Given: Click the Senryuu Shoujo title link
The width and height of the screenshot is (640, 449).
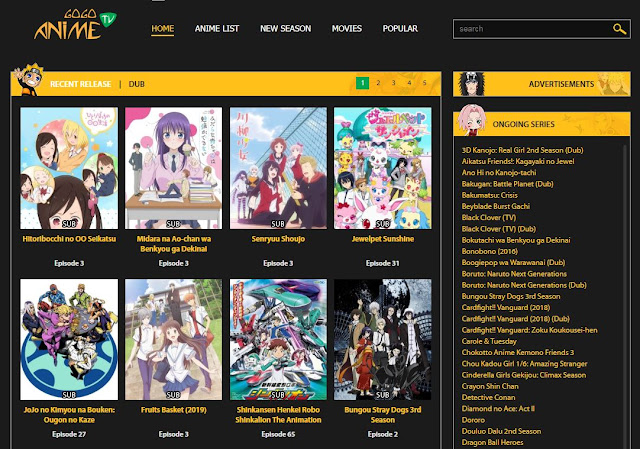Looking at the screenshot, I should pyautogui.click(x=278, y=239).
